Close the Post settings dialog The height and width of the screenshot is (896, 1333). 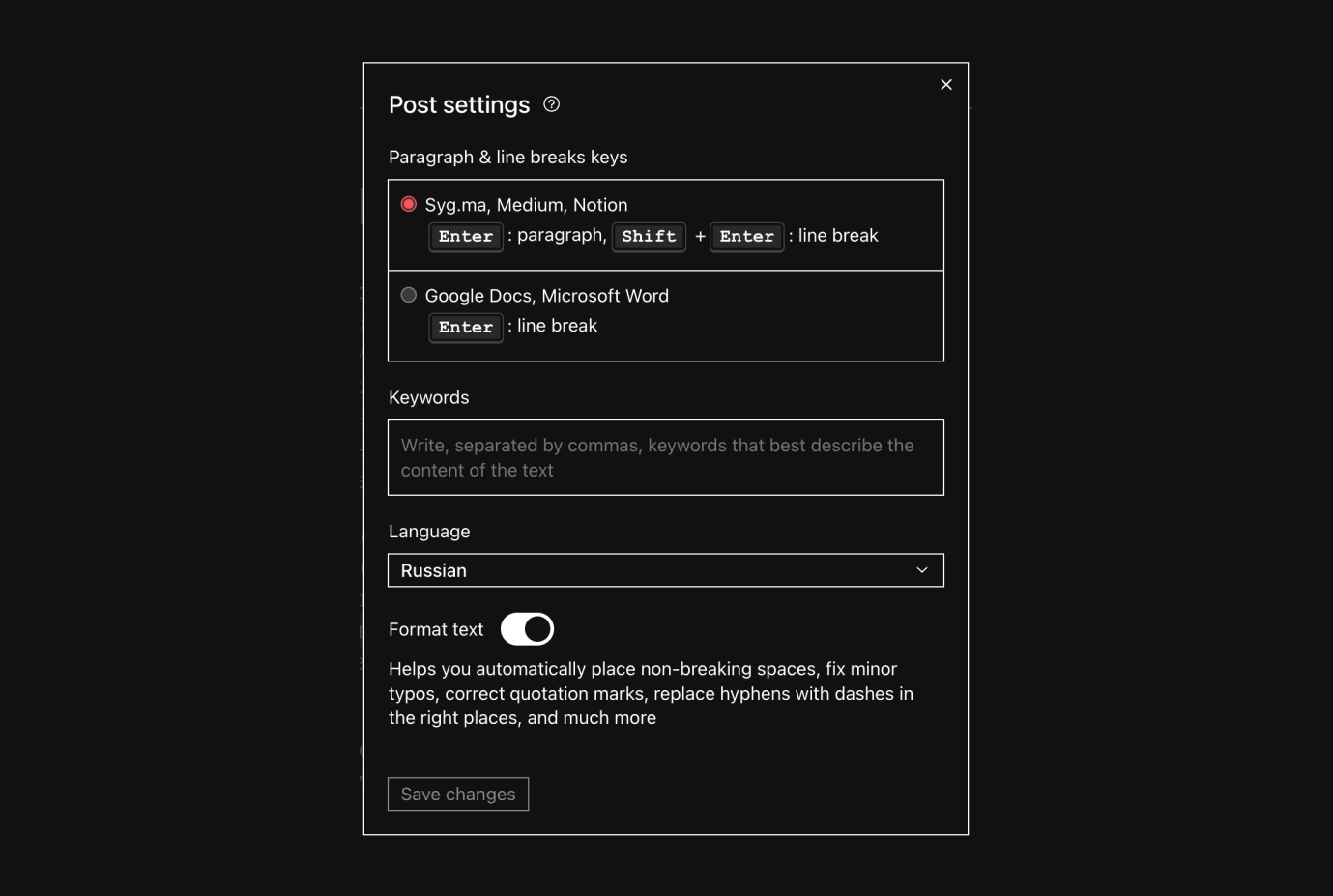946,85
